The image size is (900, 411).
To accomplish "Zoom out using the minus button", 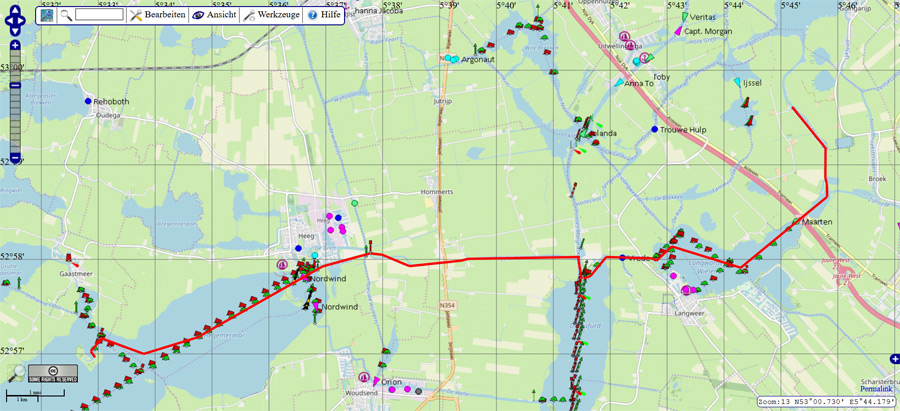I will tap(15, 159).
